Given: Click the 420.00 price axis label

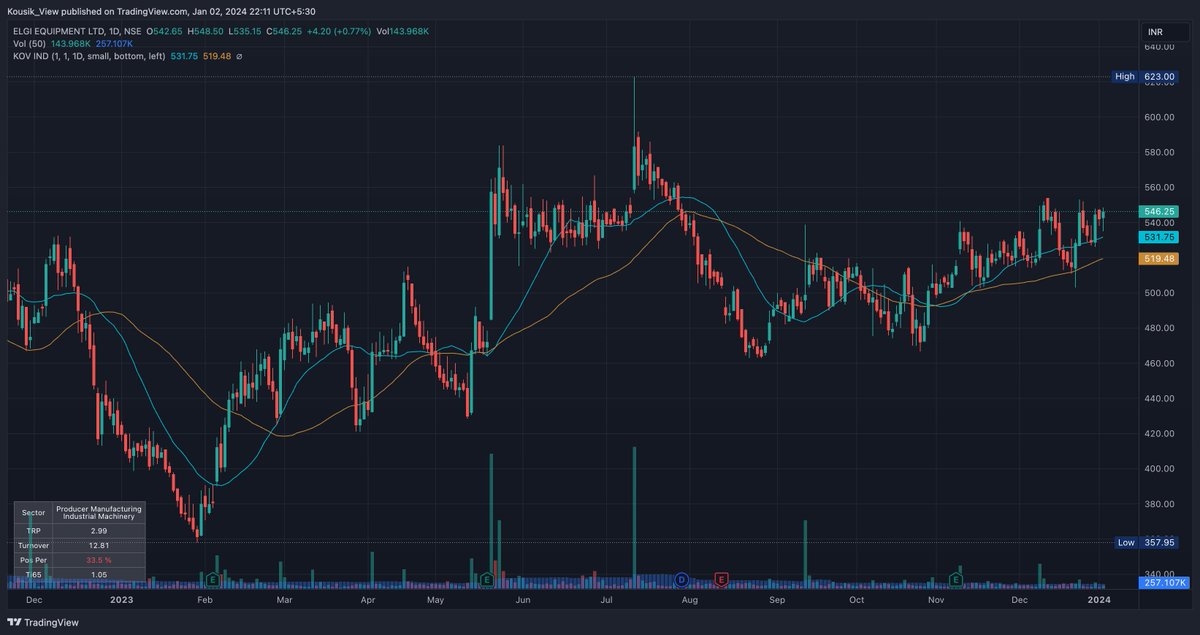Looking at the screenshot, I should coord(1160,433).
